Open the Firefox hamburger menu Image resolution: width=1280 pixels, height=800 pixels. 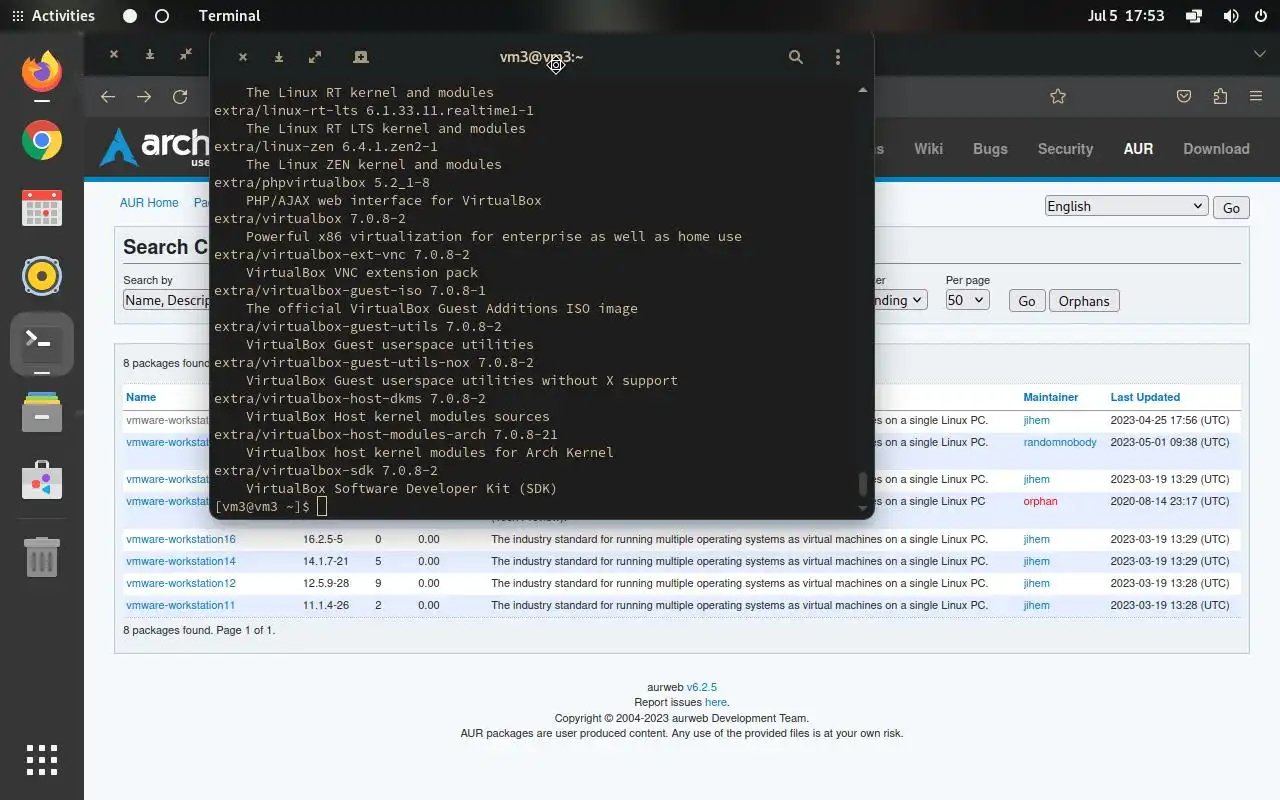(x=1256, y=96)
